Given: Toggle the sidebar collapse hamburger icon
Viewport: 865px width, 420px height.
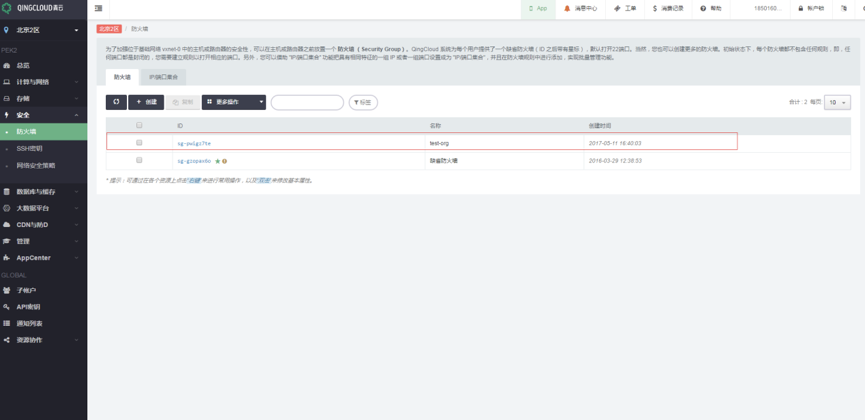Looking at the screenshot, I should click(98, 8).
